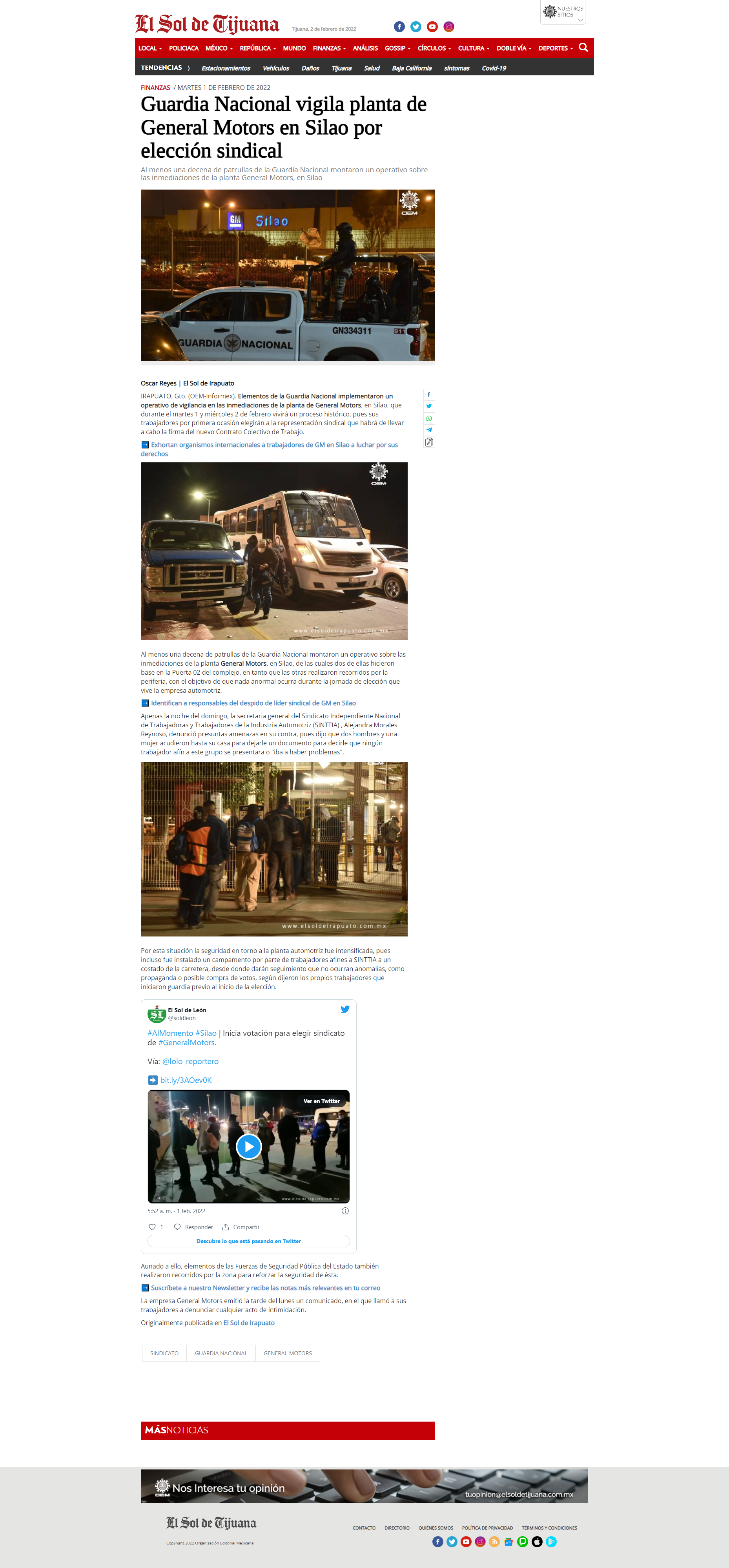Click the El Sol de Tijuana header logo

[x=207, y=24]
